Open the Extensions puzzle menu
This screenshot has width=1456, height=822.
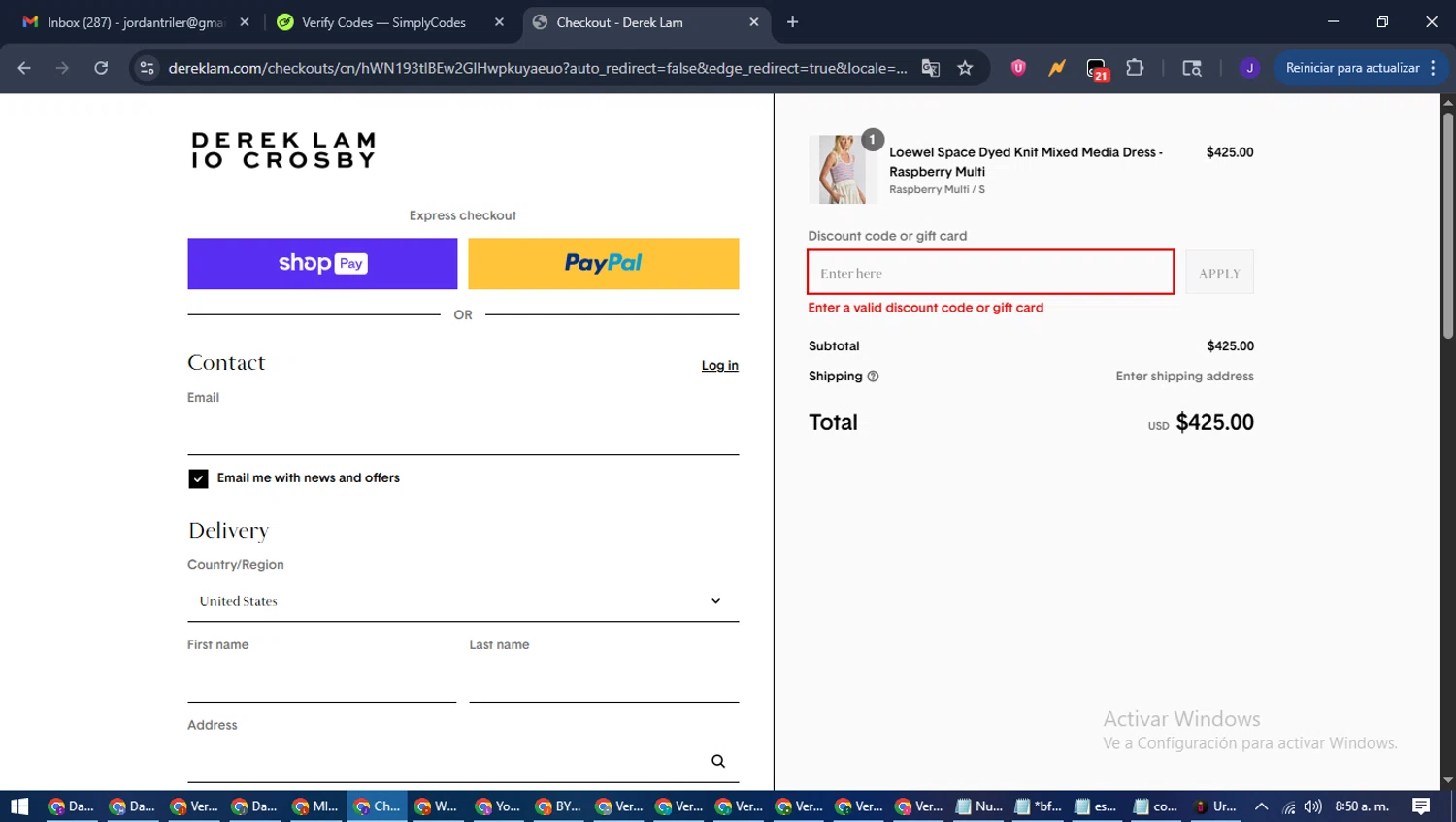pos(1135,68)
